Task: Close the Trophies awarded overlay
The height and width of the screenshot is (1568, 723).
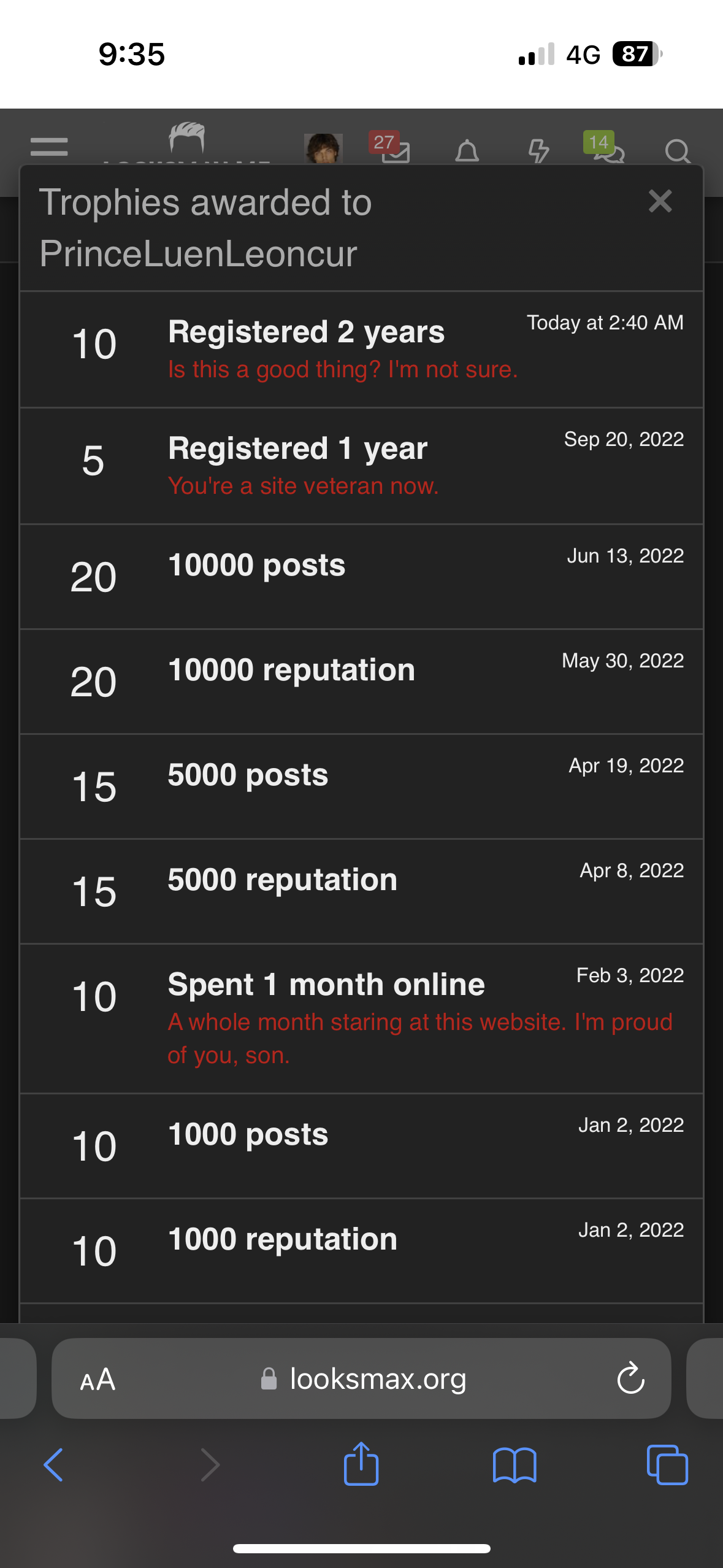Action: click(660, 201)
